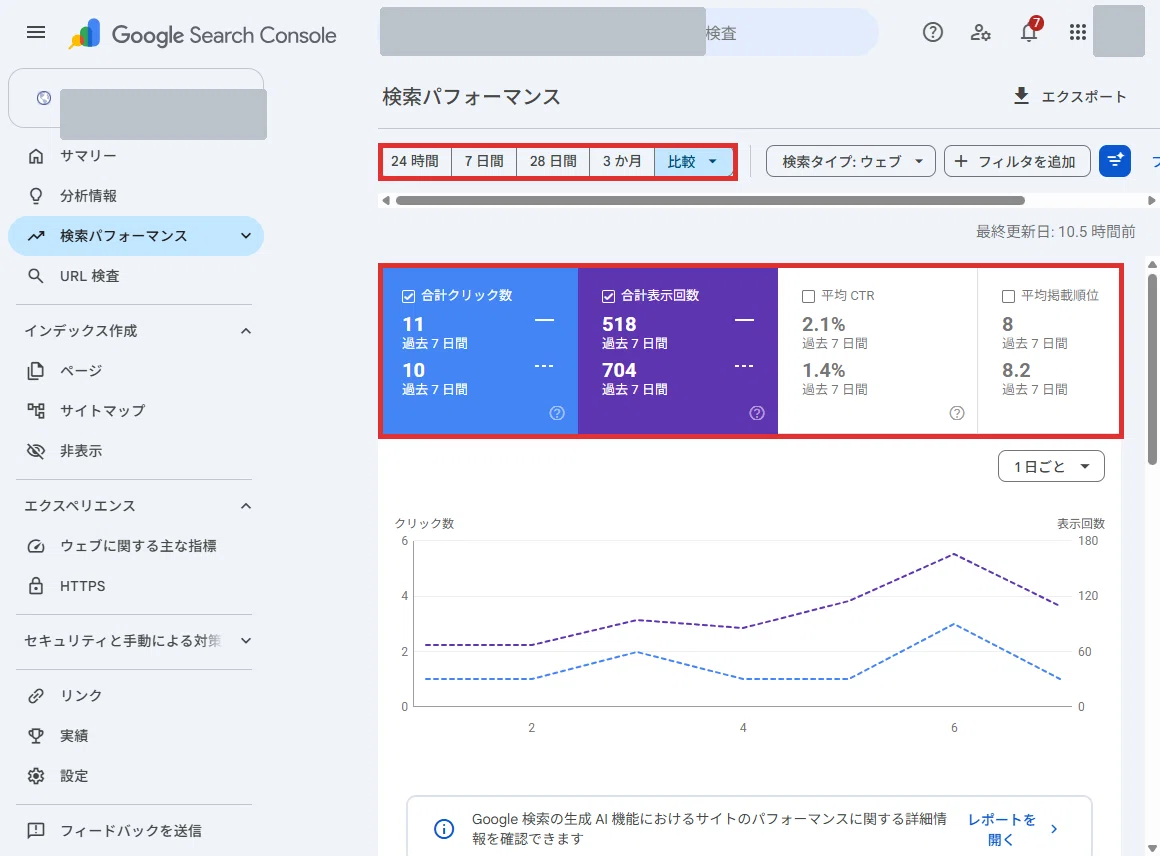Expand the セキュリティと手動による対策 section
This screenshot has width=1160, height=856.
coord(246,641)
